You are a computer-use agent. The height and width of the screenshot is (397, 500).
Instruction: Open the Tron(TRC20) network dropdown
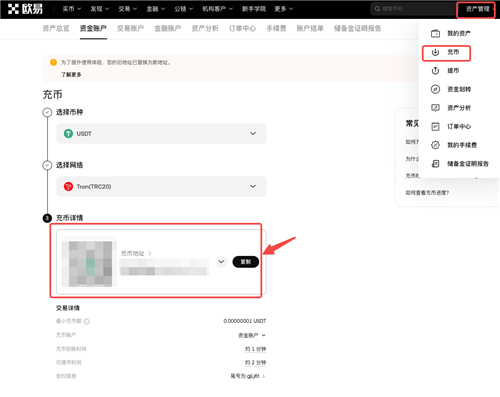pyautogui.click(x=161, y=186)
